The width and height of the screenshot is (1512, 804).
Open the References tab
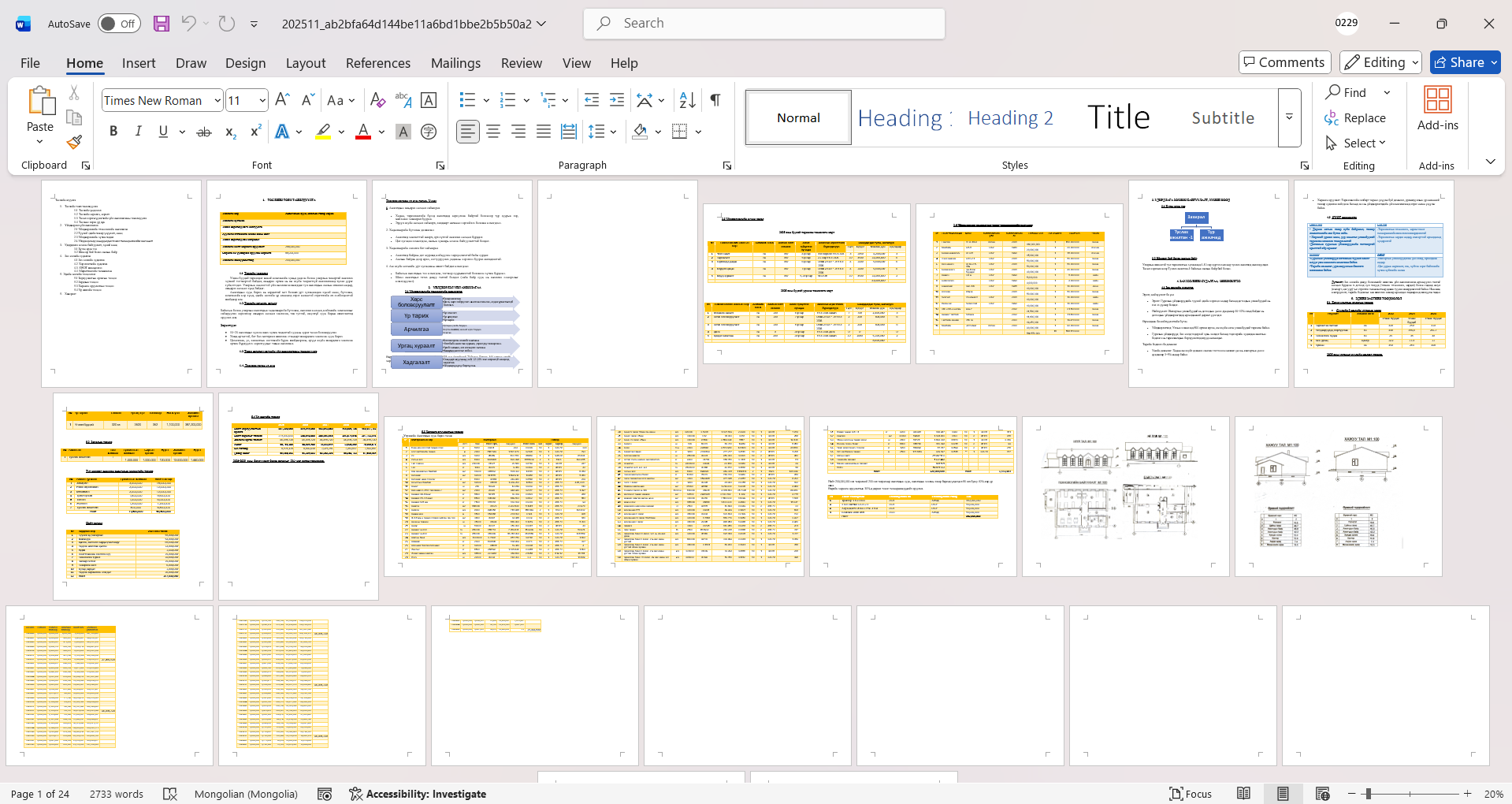[377, 63]
